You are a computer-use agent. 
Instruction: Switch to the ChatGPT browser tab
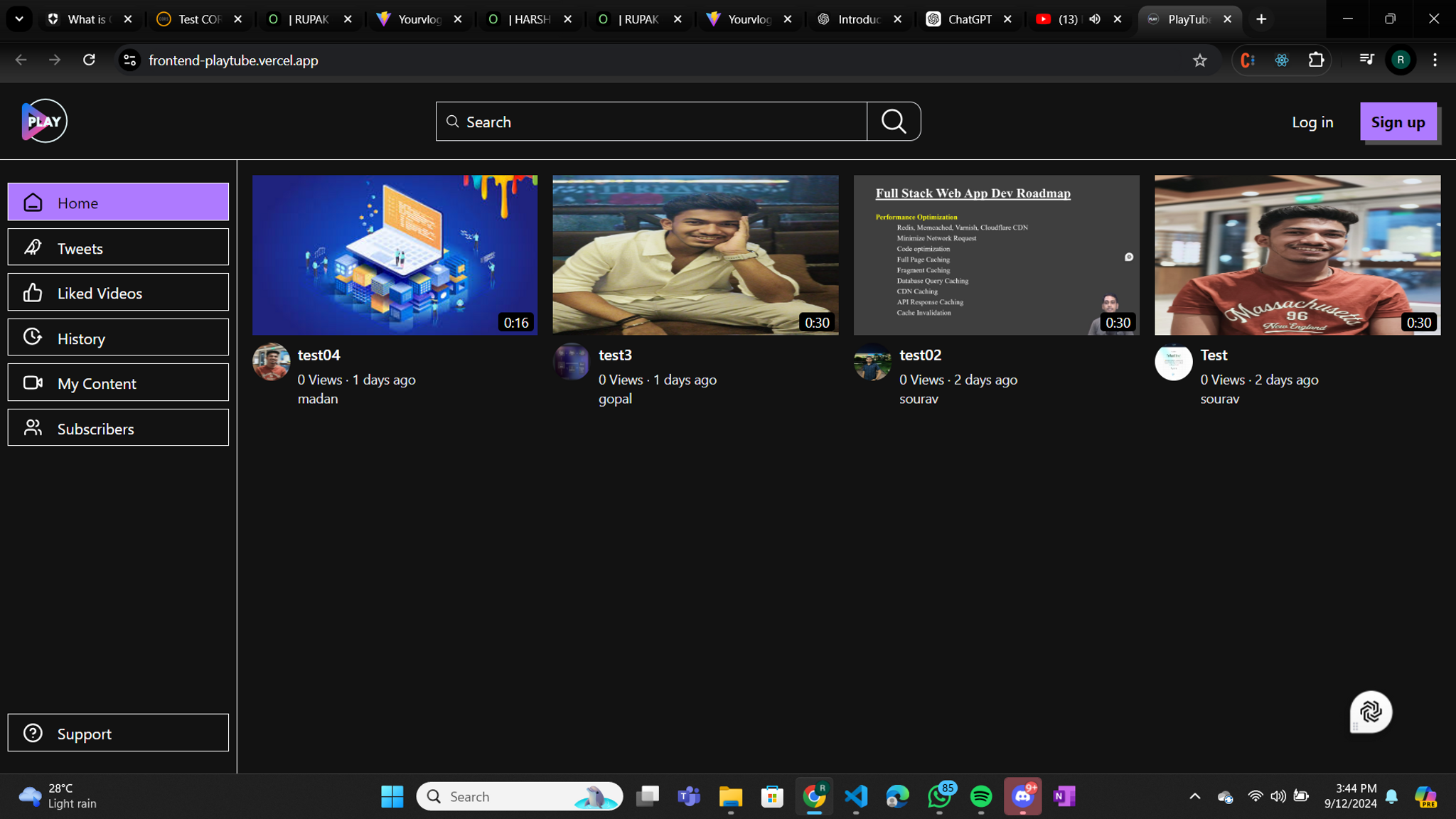pos(968,19)
